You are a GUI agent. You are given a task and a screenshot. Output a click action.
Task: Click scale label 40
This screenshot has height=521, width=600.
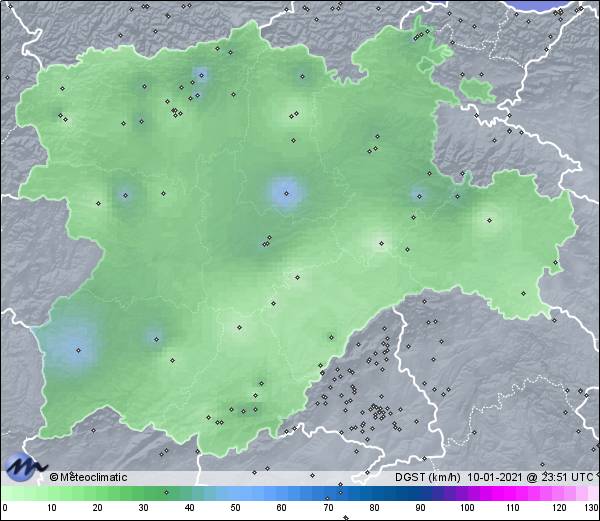[x=189, y=508]
